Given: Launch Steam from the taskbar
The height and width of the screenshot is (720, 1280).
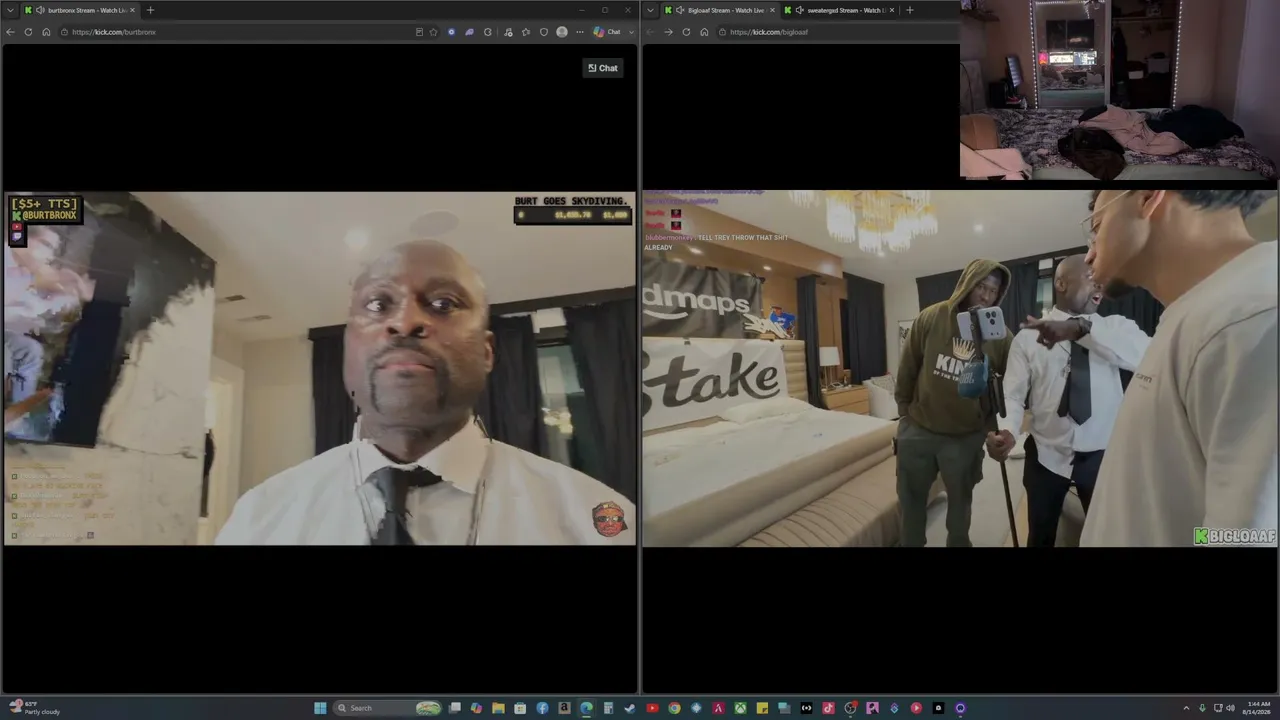Looking at the screenshot, I should click(630, 708).
